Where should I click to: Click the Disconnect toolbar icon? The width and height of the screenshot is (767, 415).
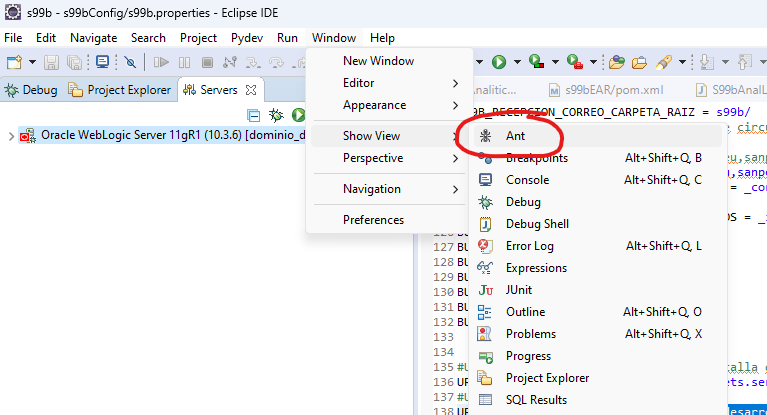230,62
